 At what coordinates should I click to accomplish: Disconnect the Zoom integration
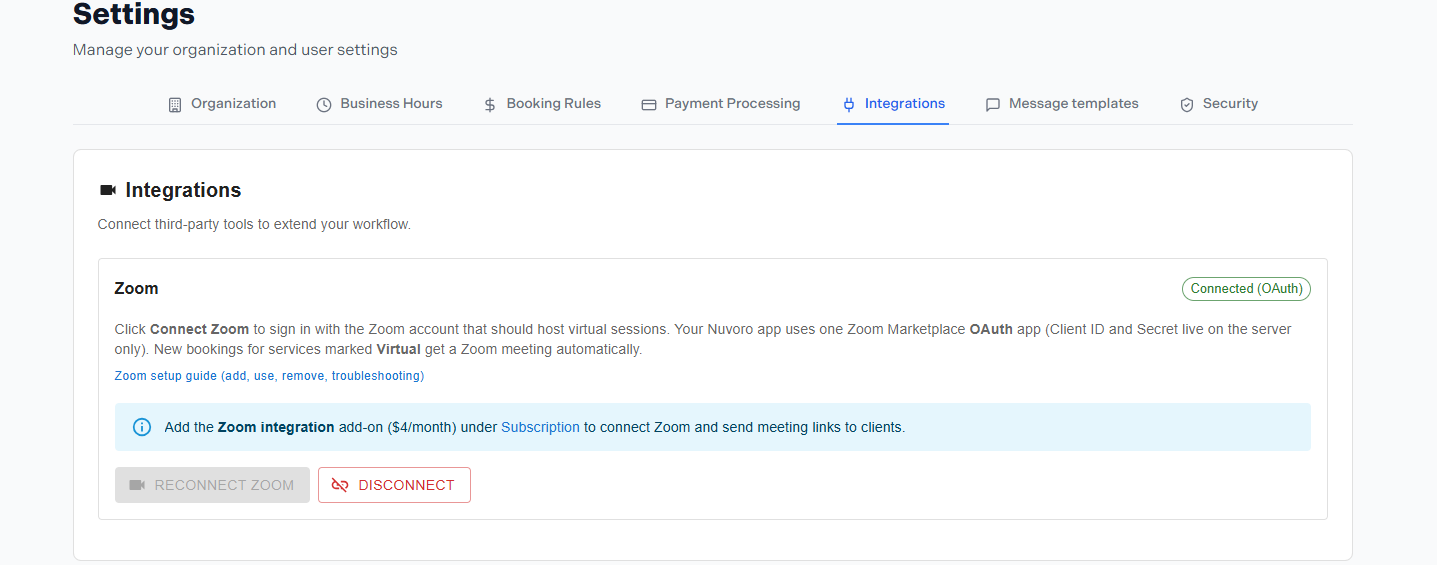click(x=394, y=485)
